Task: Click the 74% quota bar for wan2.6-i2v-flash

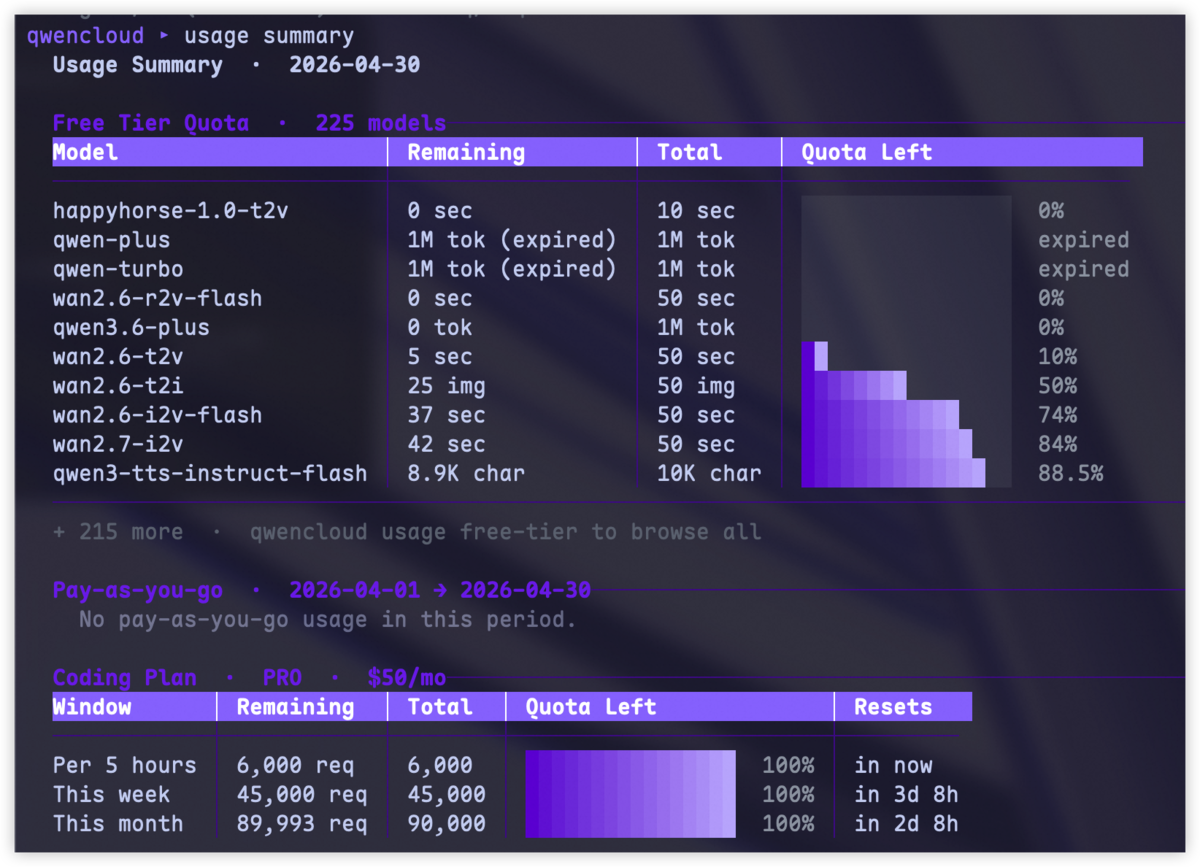Action: pos(881,415)
